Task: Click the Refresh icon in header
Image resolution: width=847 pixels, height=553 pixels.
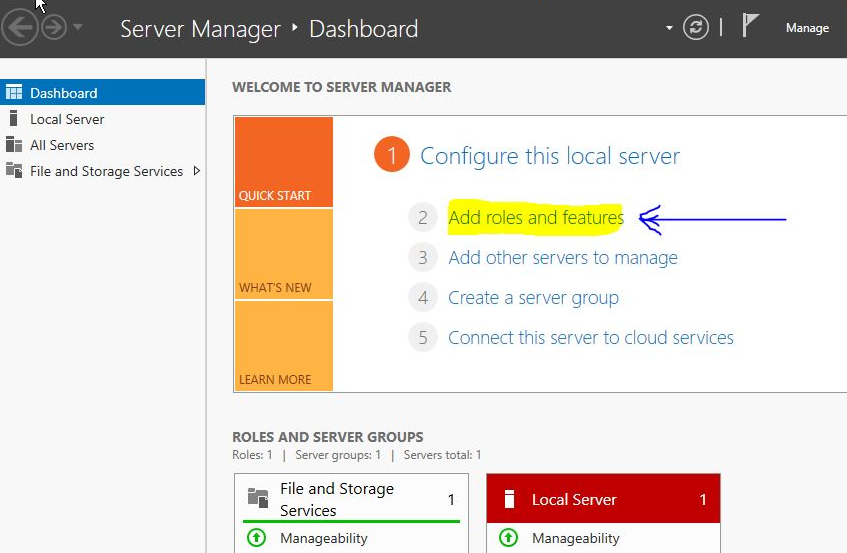Action: pos(696,27)
